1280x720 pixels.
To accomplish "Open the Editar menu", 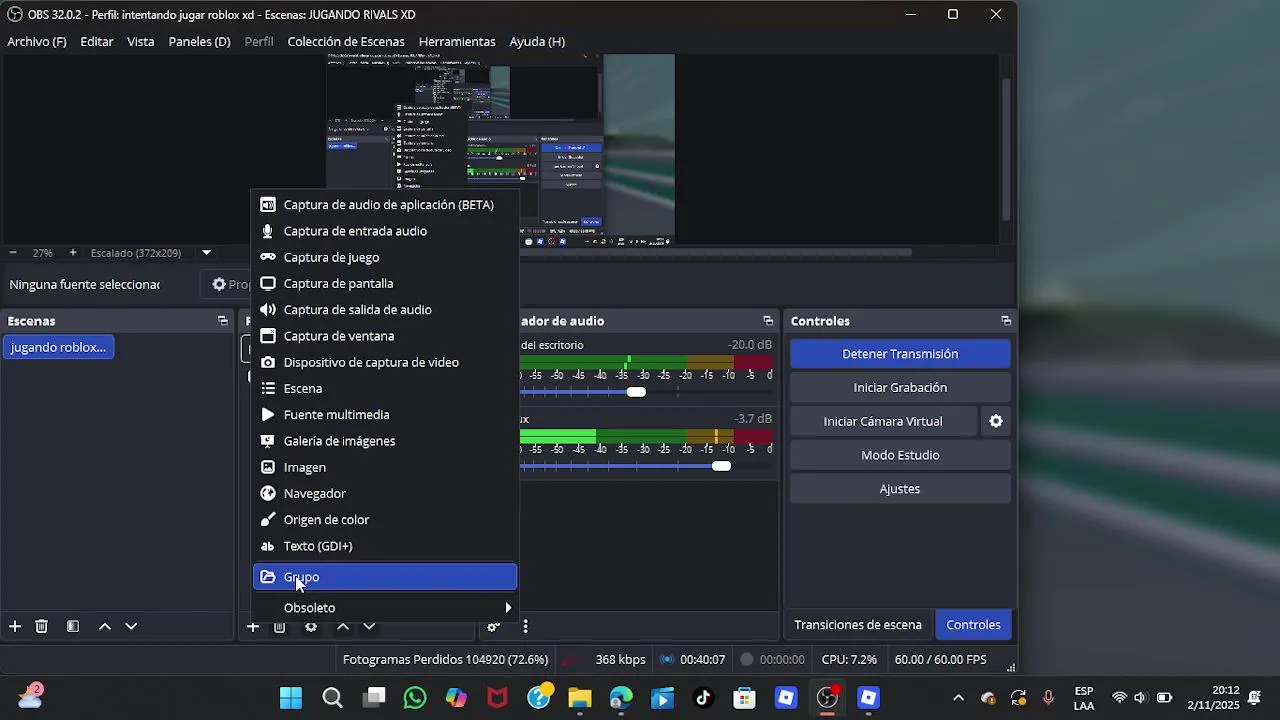I will tap(97, 42).
